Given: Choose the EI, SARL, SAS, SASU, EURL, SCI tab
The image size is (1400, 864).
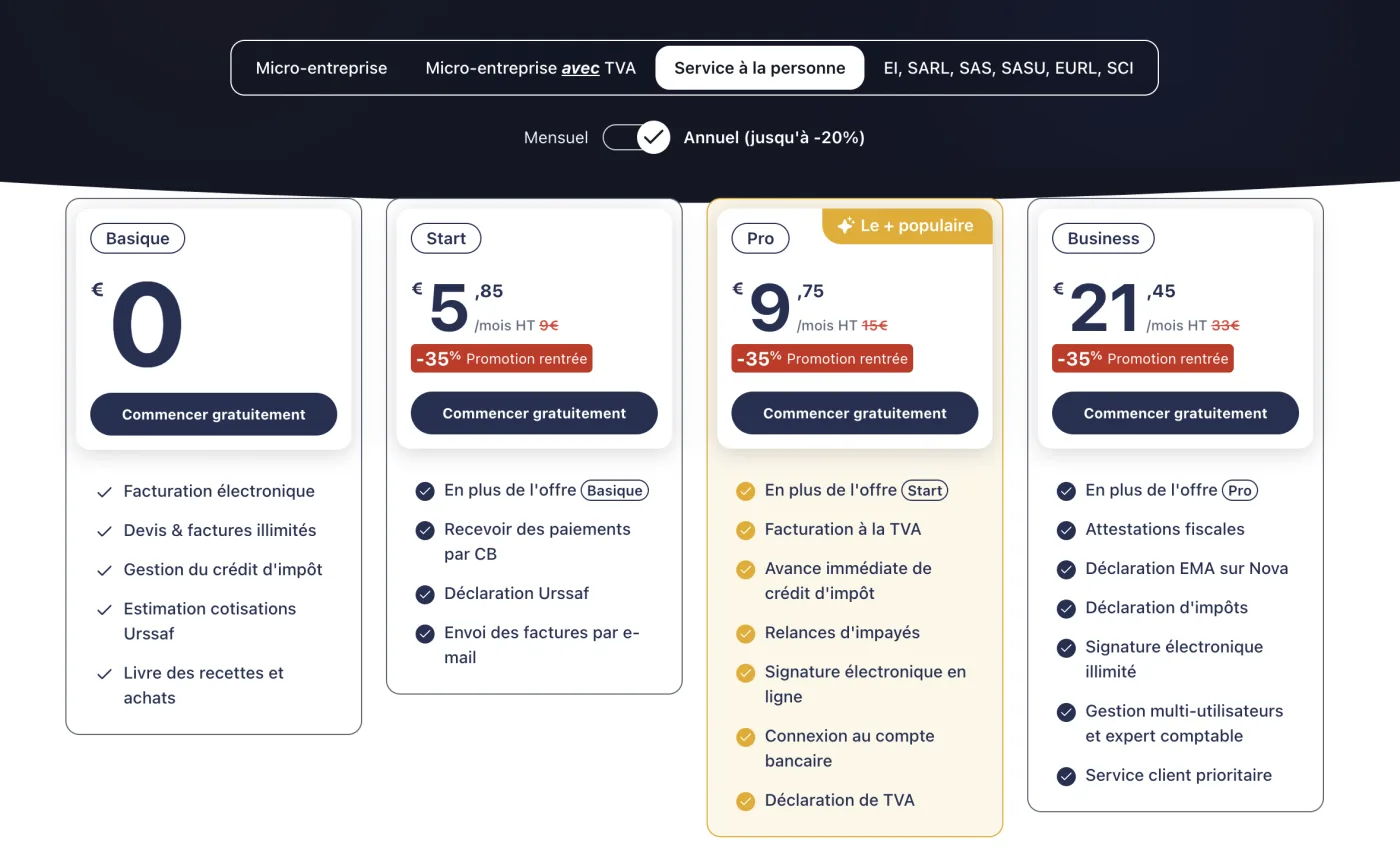Looking at the screenshot, I should click(1008, 68).
